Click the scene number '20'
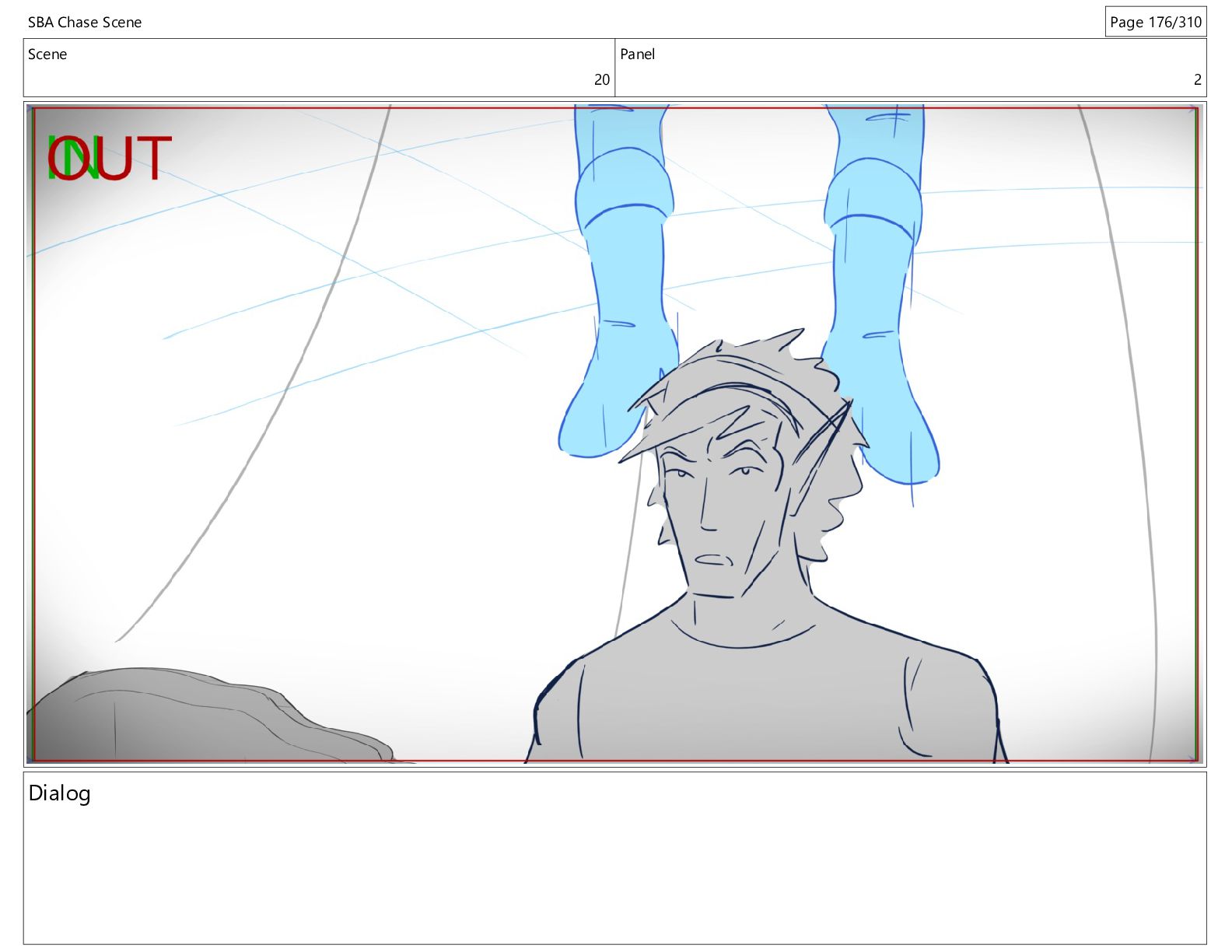This screenshot has height=952, width=1232. pos(602,79)
